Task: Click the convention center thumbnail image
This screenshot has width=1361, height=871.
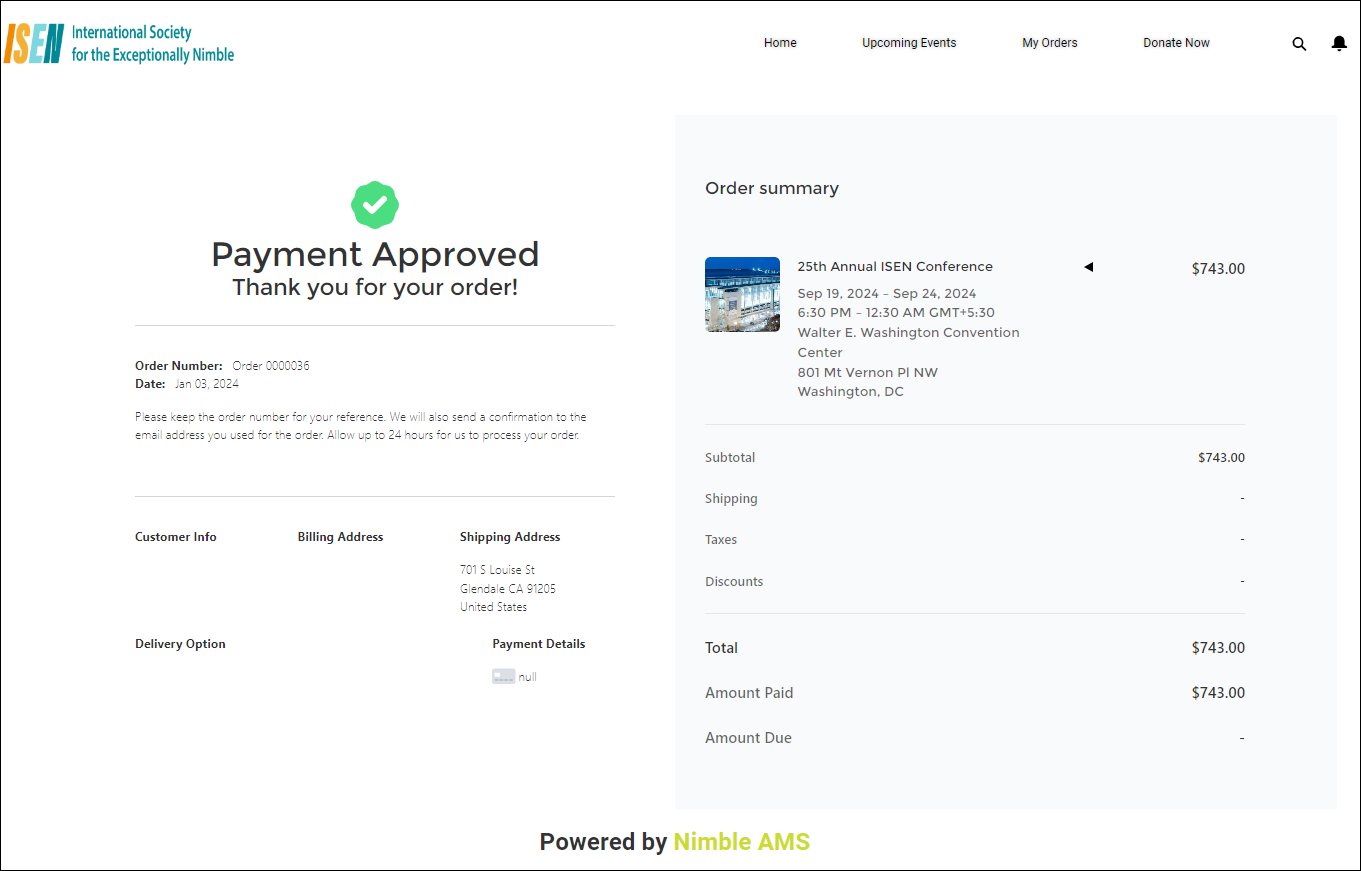Action: pyautogui.click(x=742, y=294)
